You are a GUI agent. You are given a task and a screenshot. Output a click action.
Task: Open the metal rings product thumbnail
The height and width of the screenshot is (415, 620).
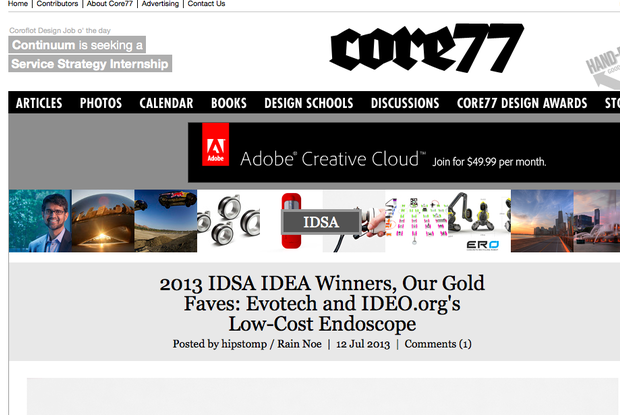tap(228, 221)
